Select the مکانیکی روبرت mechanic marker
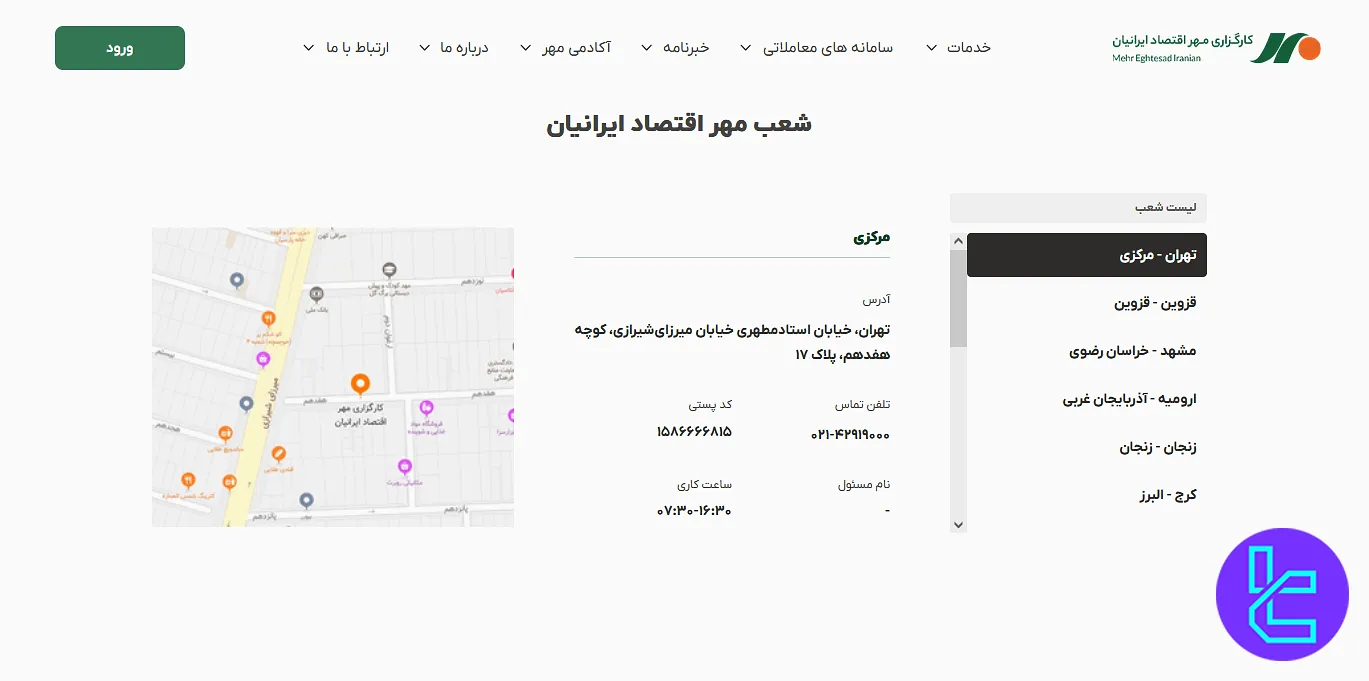1369x681 pixels. pyautogui.click(x=404, y=465)
